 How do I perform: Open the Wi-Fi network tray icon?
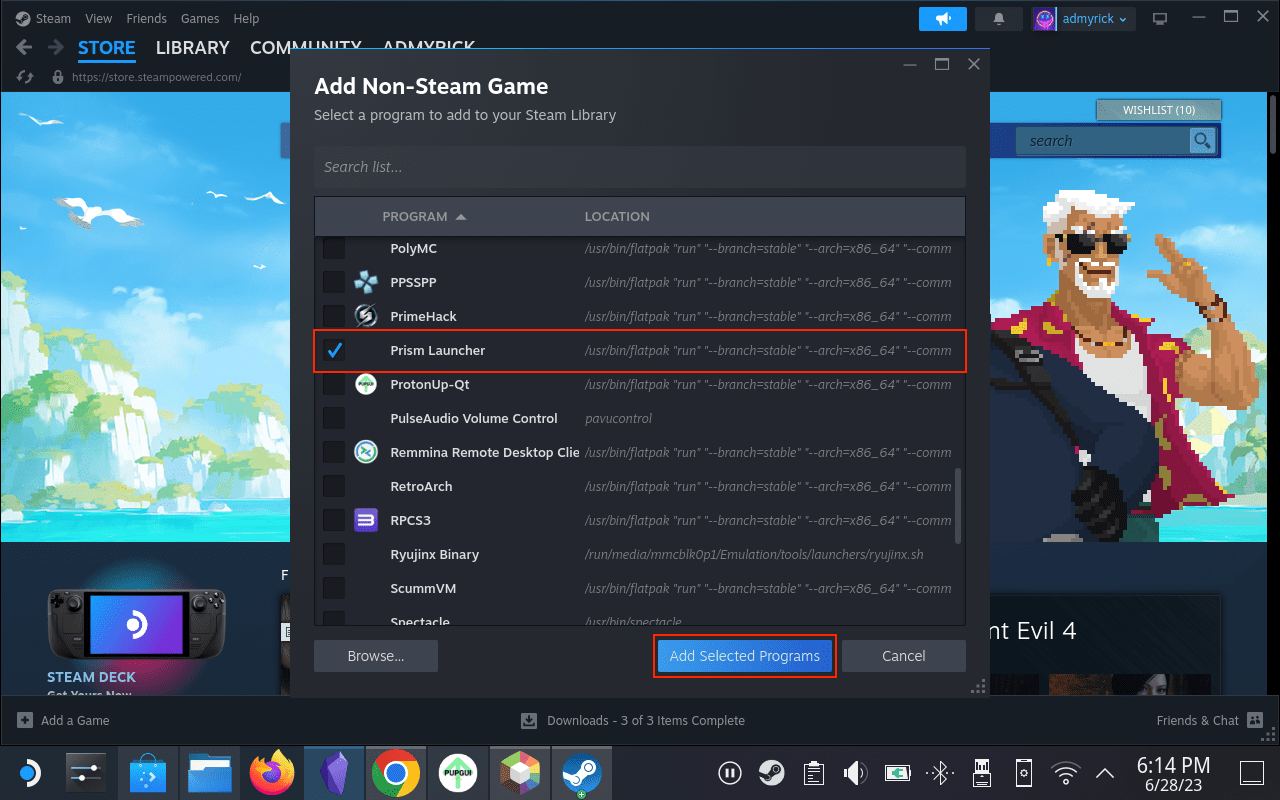[x=1067, y=773]
